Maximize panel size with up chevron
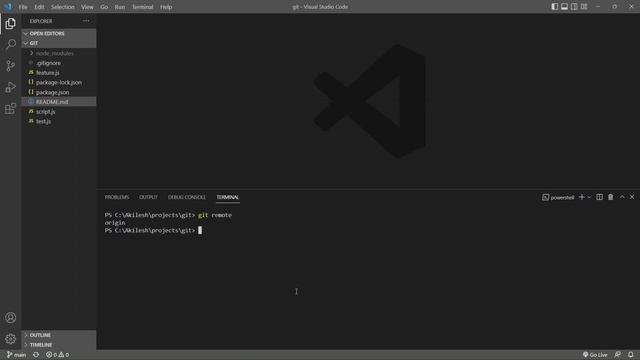 [622, 197]
